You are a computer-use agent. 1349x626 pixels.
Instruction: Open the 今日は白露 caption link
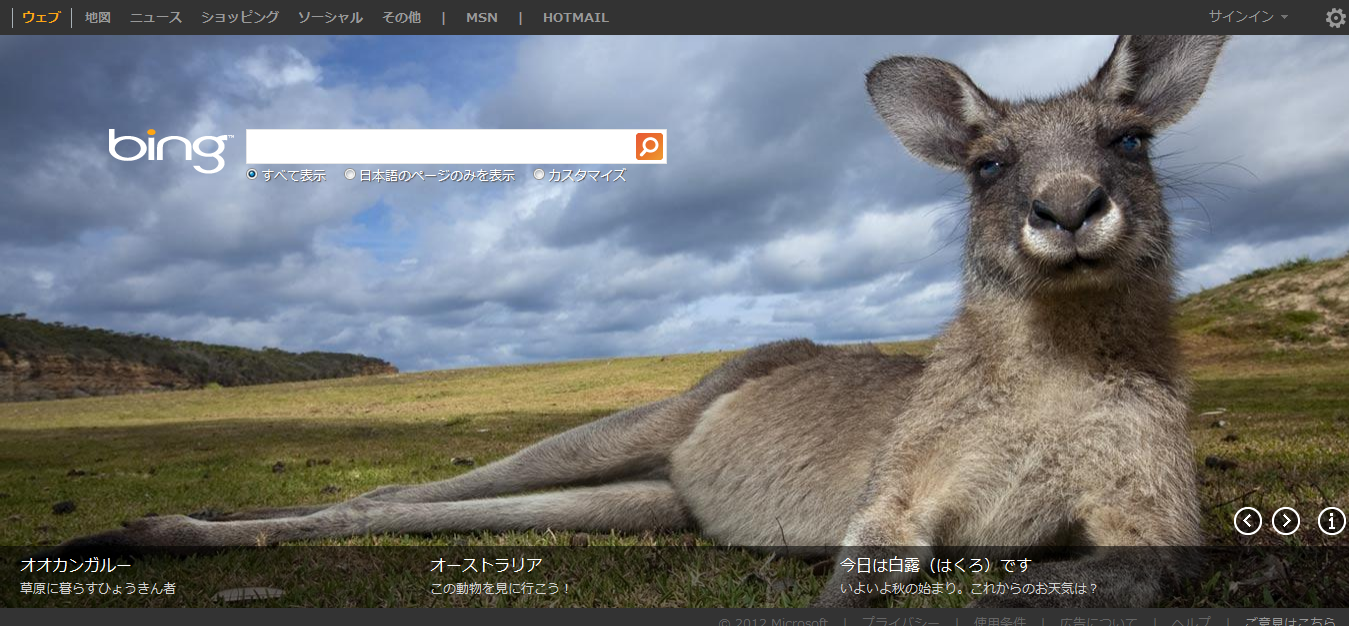point(935,565)
